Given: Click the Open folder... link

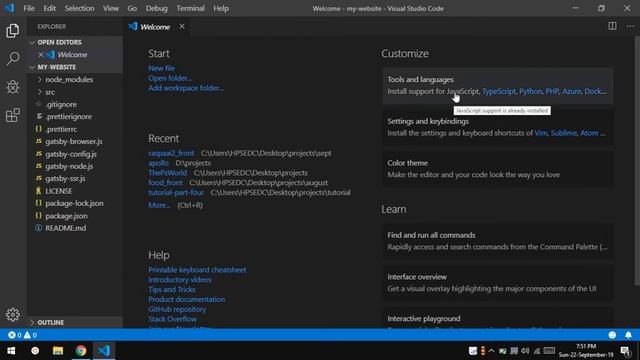Looking at the screenshot, I should tap(170, 78).
